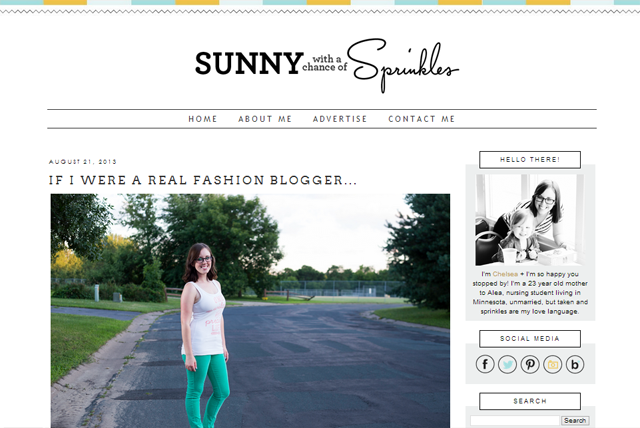Click the Hello There widget heading

point(530,160)
